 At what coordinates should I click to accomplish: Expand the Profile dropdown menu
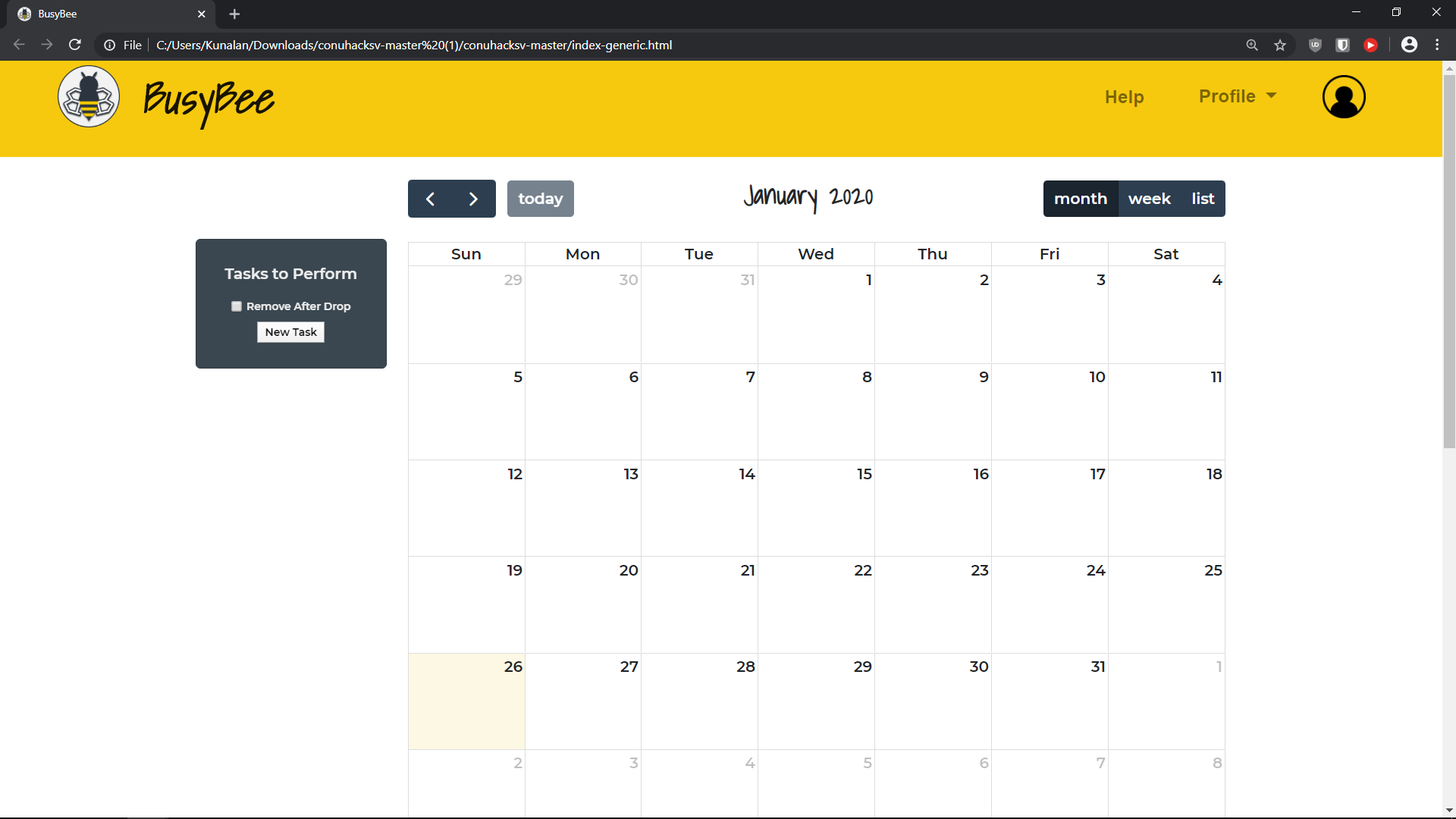click(1238, 96)
